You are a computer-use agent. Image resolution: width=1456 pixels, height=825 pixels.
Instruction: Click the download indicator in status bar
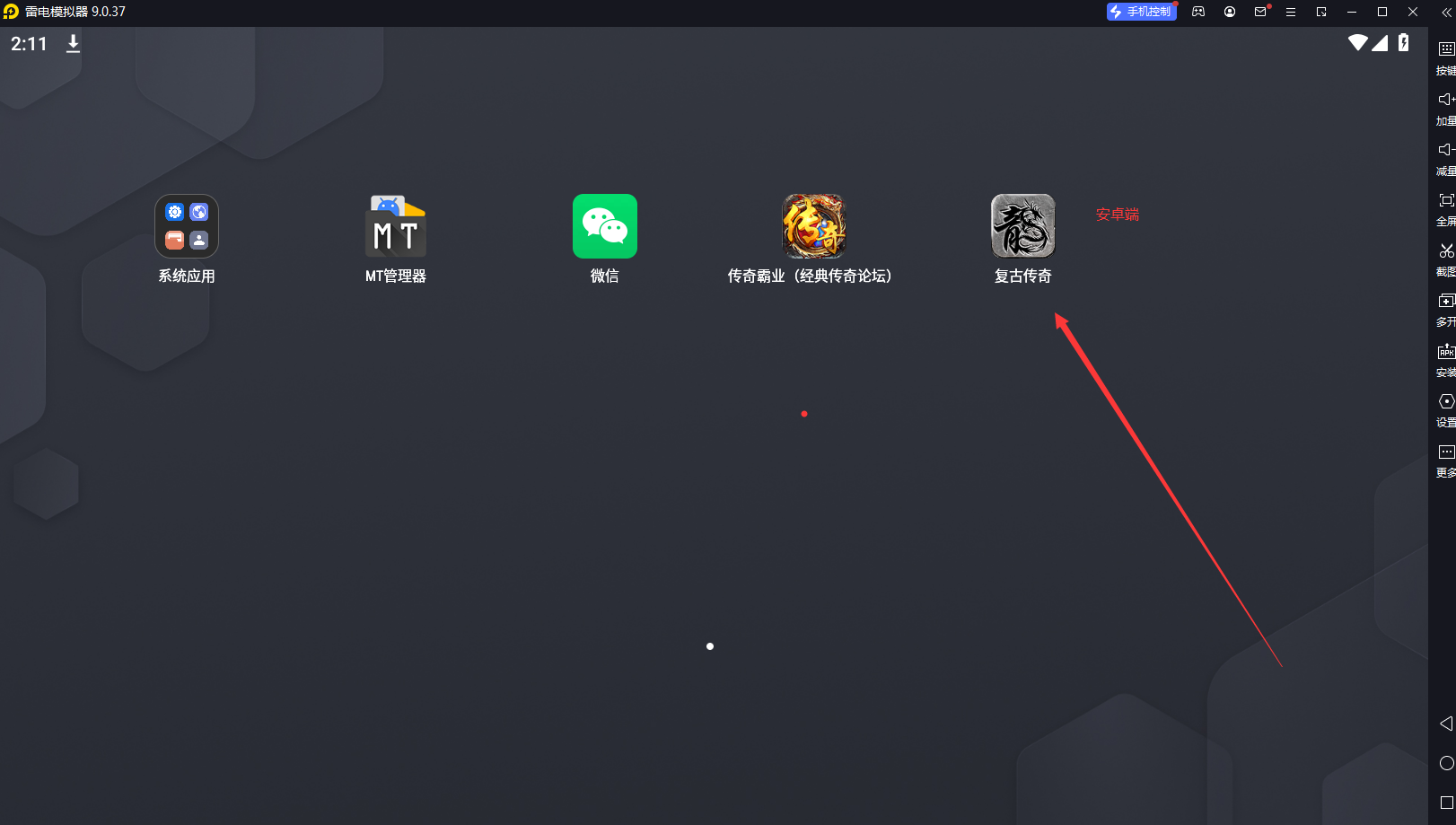point(74,43)
